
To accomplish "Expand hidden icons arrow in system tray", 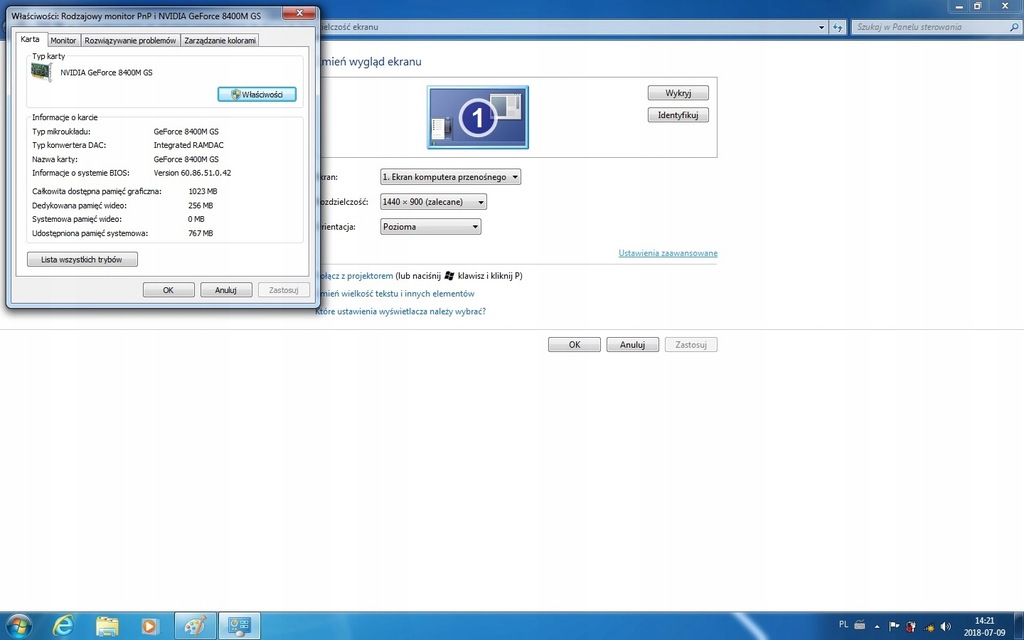I will [x=876, y=626].
